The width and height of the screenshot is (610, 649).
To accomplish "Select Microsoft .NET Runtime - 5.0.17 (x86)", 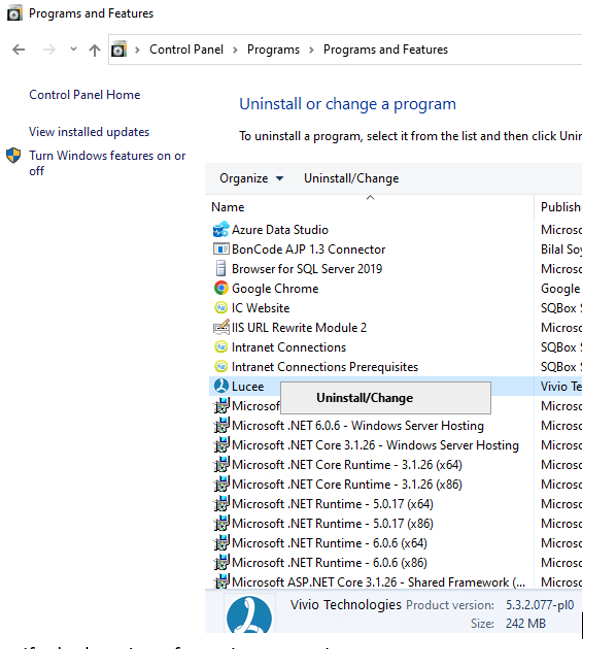I will [332, 524].
